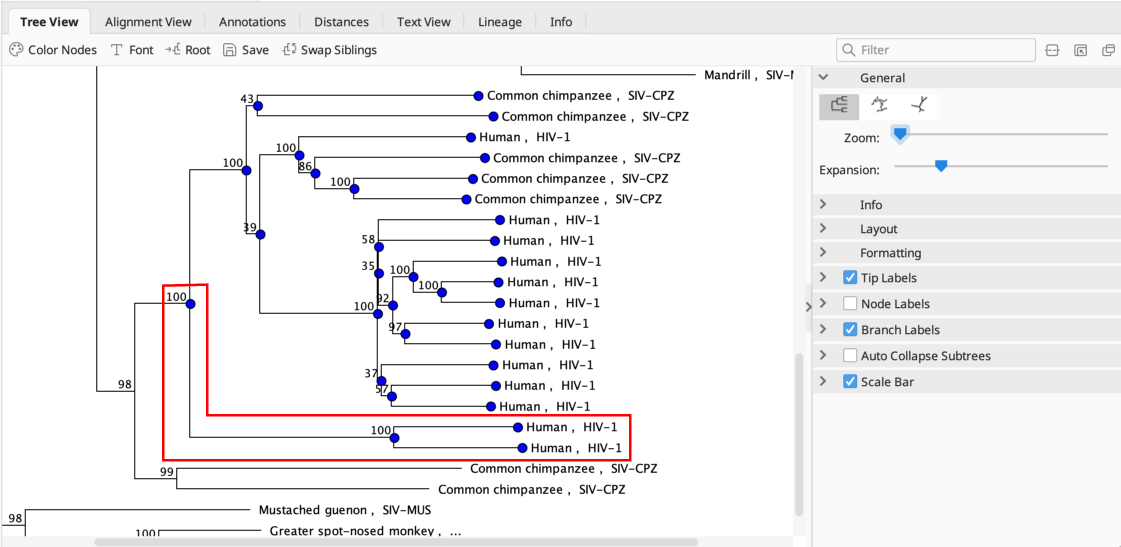Choose the unrooted radial tree layout icon
1121x547 pixels.
918,105
